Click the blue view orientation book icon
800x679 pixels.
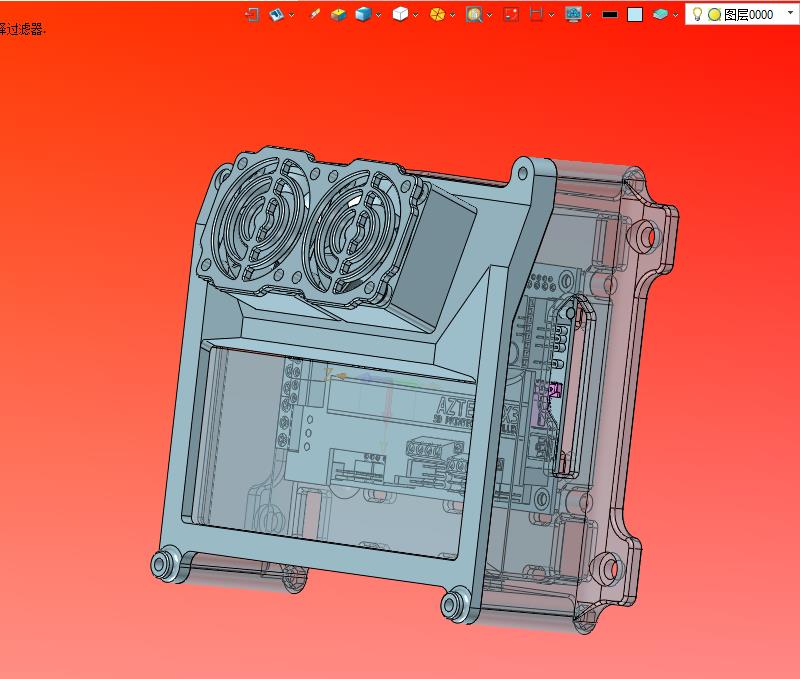tap(277, 14)
